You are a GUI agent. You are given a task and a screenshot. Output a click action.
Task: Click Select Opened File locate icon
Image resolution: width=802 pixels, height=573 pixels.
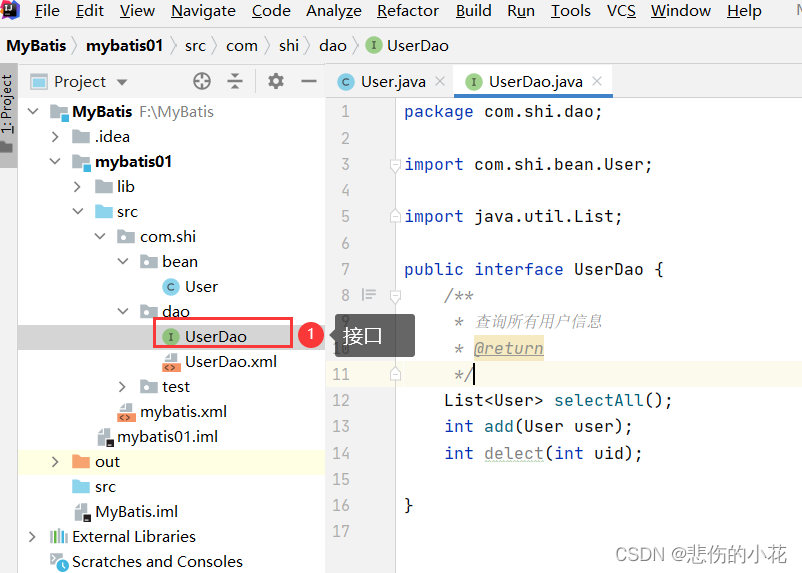pyautogui.click(x=202, y=81)
